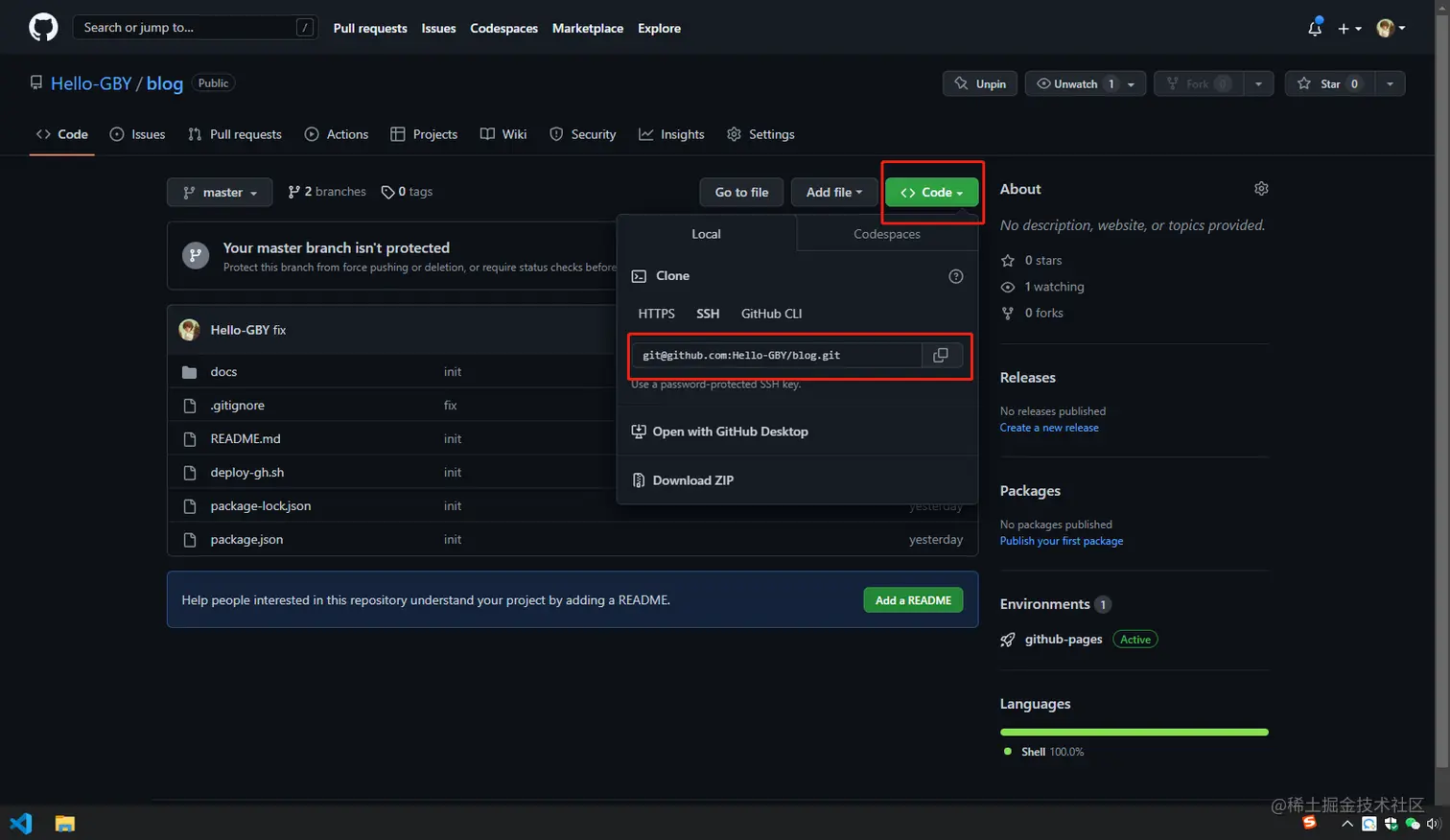Image resolution: width=1450 pixels, height=840 pixels.
Task: Open WeChat from the system tray
Action: coord(1413,824)
